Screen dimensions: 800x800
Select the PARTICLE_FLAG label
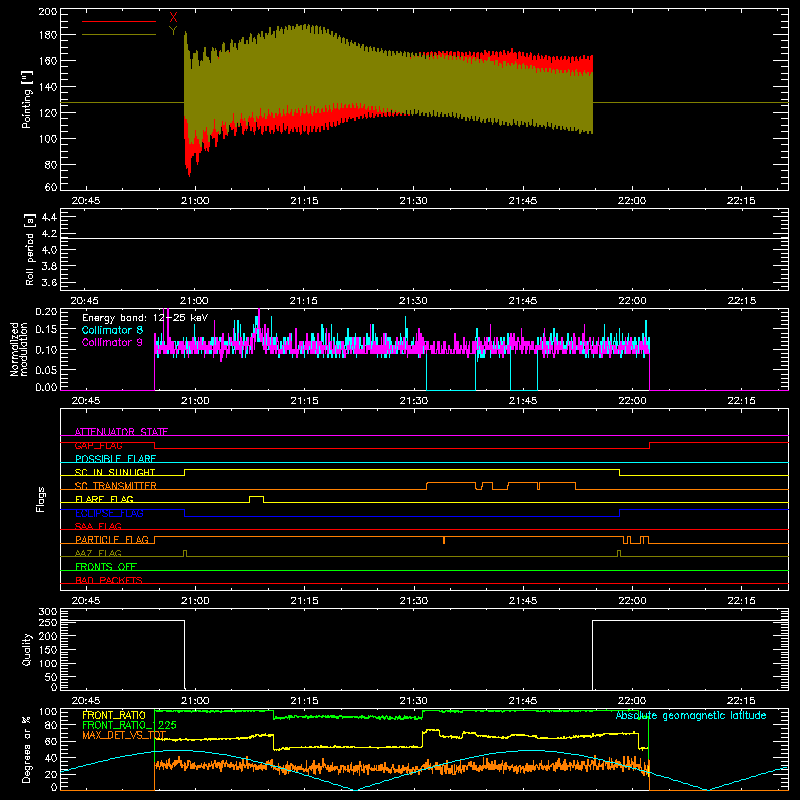[112, 540]
